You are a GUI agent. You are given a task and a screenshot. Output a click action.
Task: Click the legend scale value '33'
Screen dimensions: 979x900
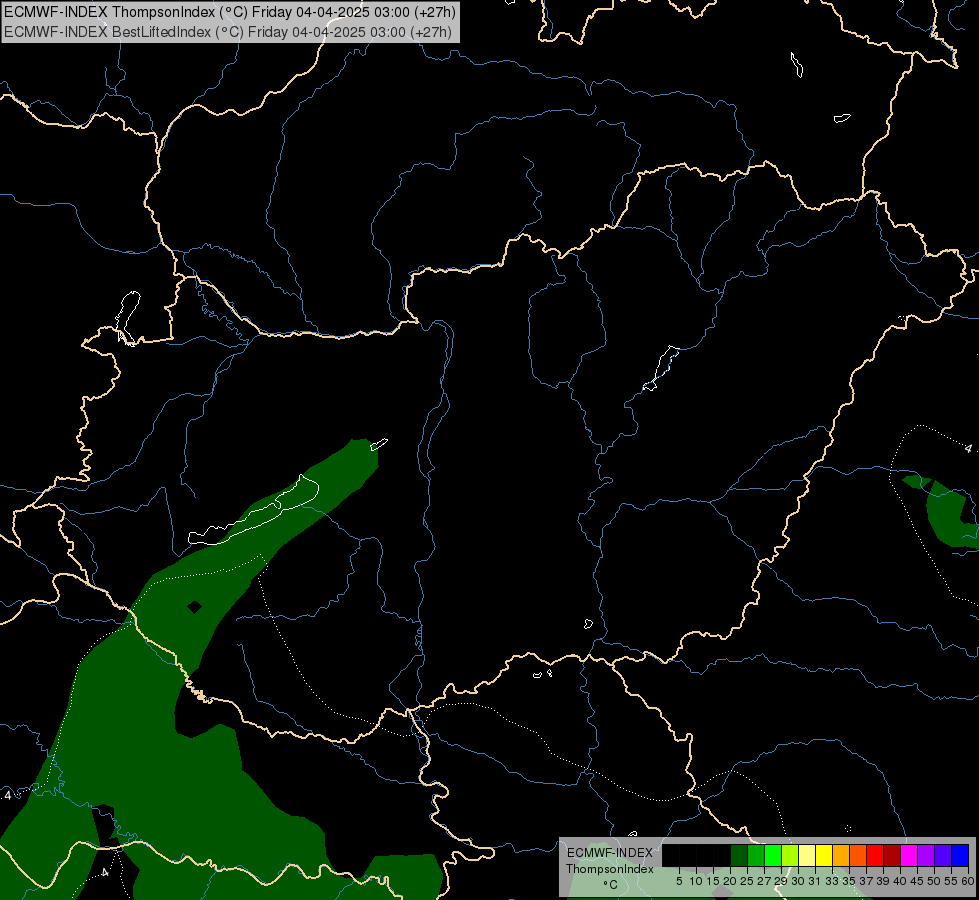[832, 881]
